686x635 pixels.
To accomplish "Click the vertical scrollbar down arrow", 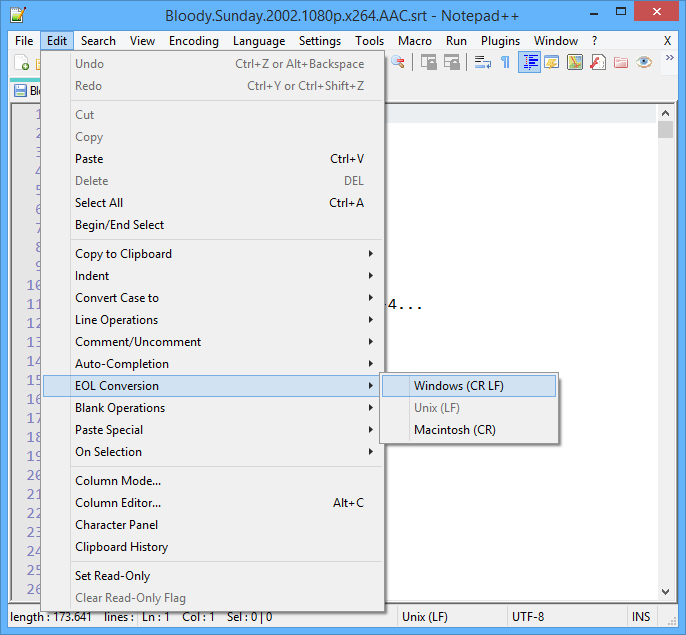I will click(x=666, y=591).
